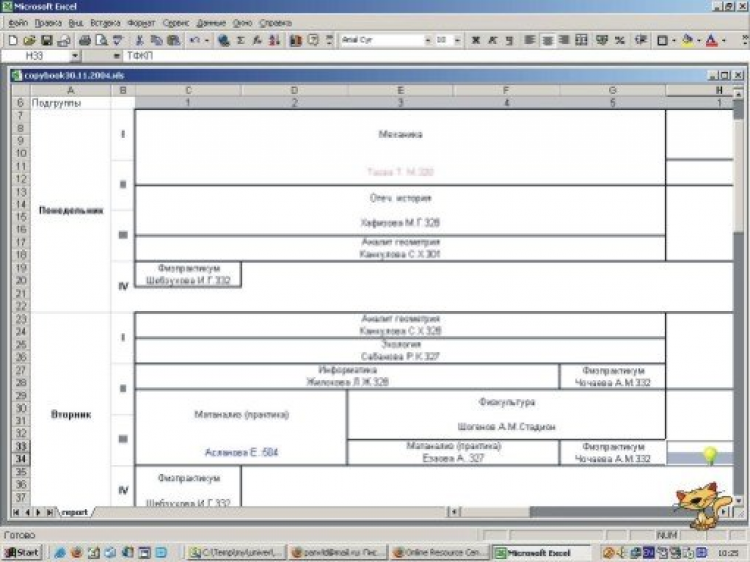Select row 19 header

click(21, 268)
